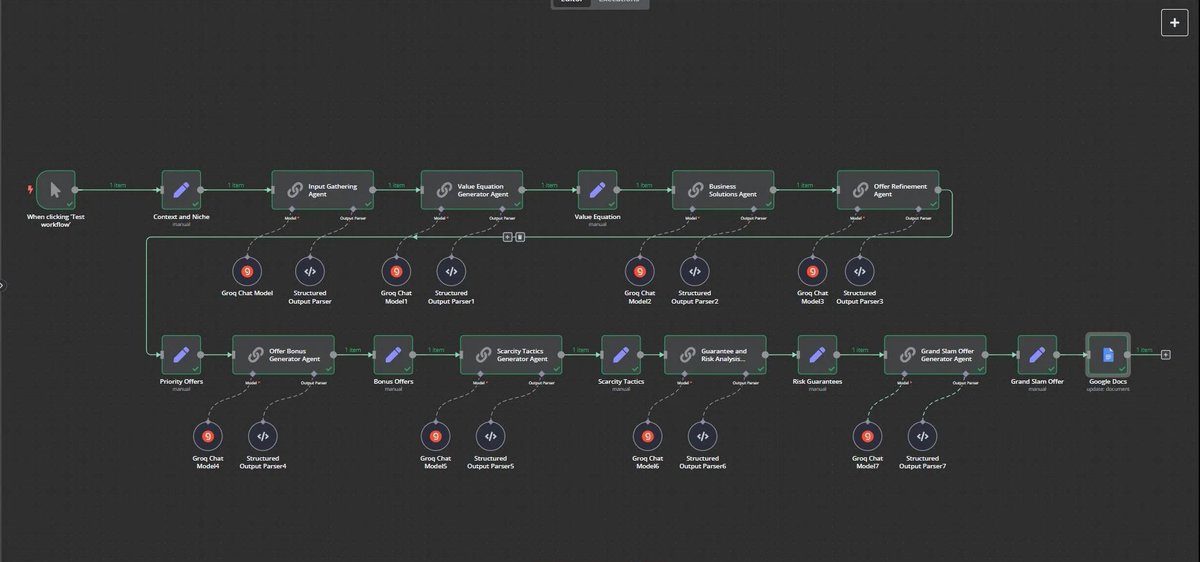1200x562 pixels.
Task: Open the Scarcity Tactics Generator Agent node
Action: coord(512,354)
